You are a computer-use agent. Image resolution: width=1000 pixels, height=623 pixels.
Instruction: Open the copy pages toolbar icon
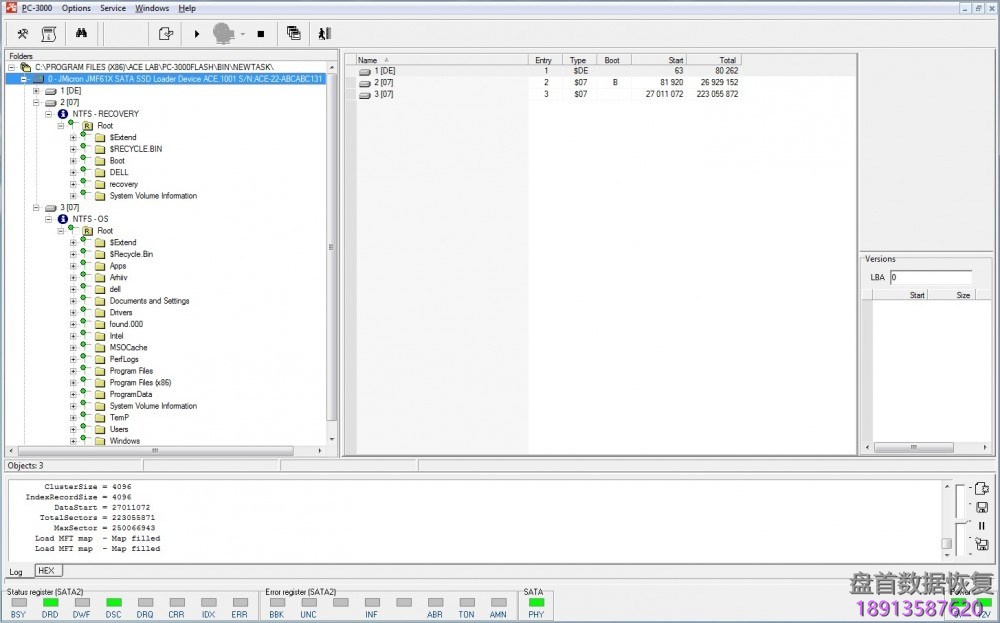(293, 33)
